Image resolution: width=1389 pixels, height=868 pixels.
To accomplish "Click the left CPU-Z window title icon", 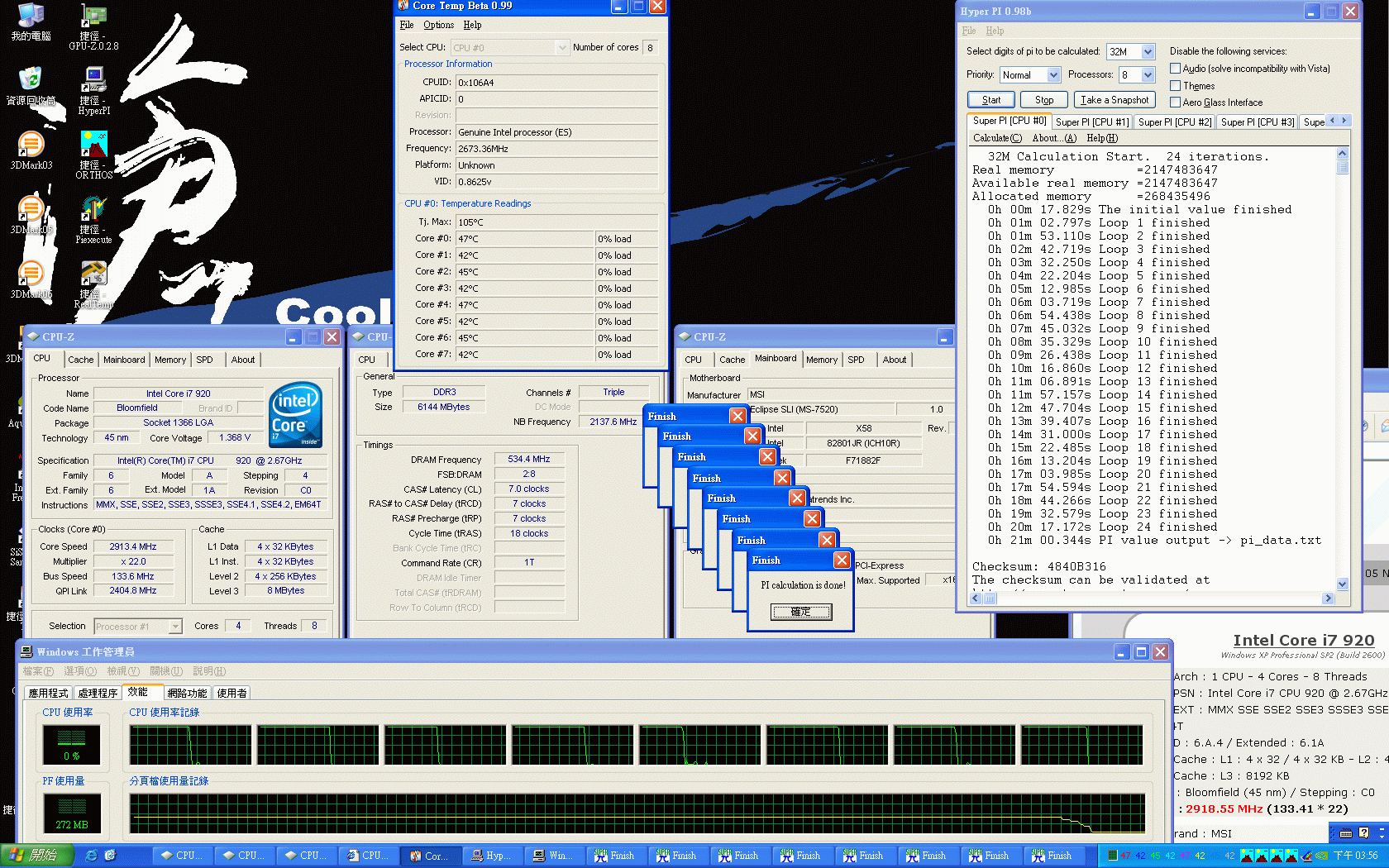I will click(33, 336).
